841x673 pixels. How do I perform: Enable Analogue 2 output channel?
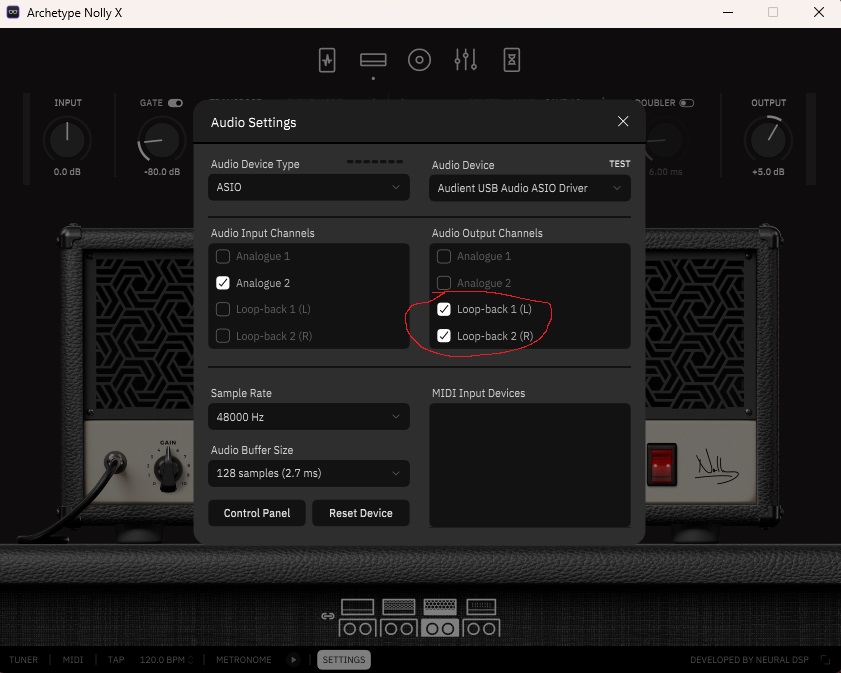[x=444, y=283]
